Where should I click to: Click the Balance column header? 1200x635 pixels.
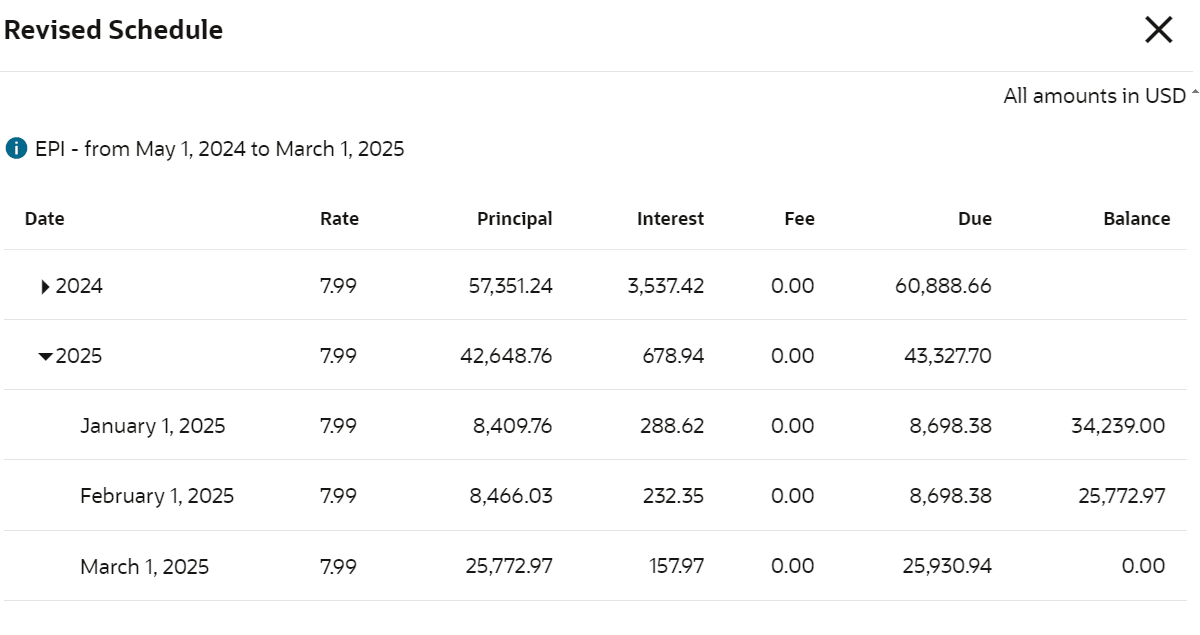click(1137, 219)
